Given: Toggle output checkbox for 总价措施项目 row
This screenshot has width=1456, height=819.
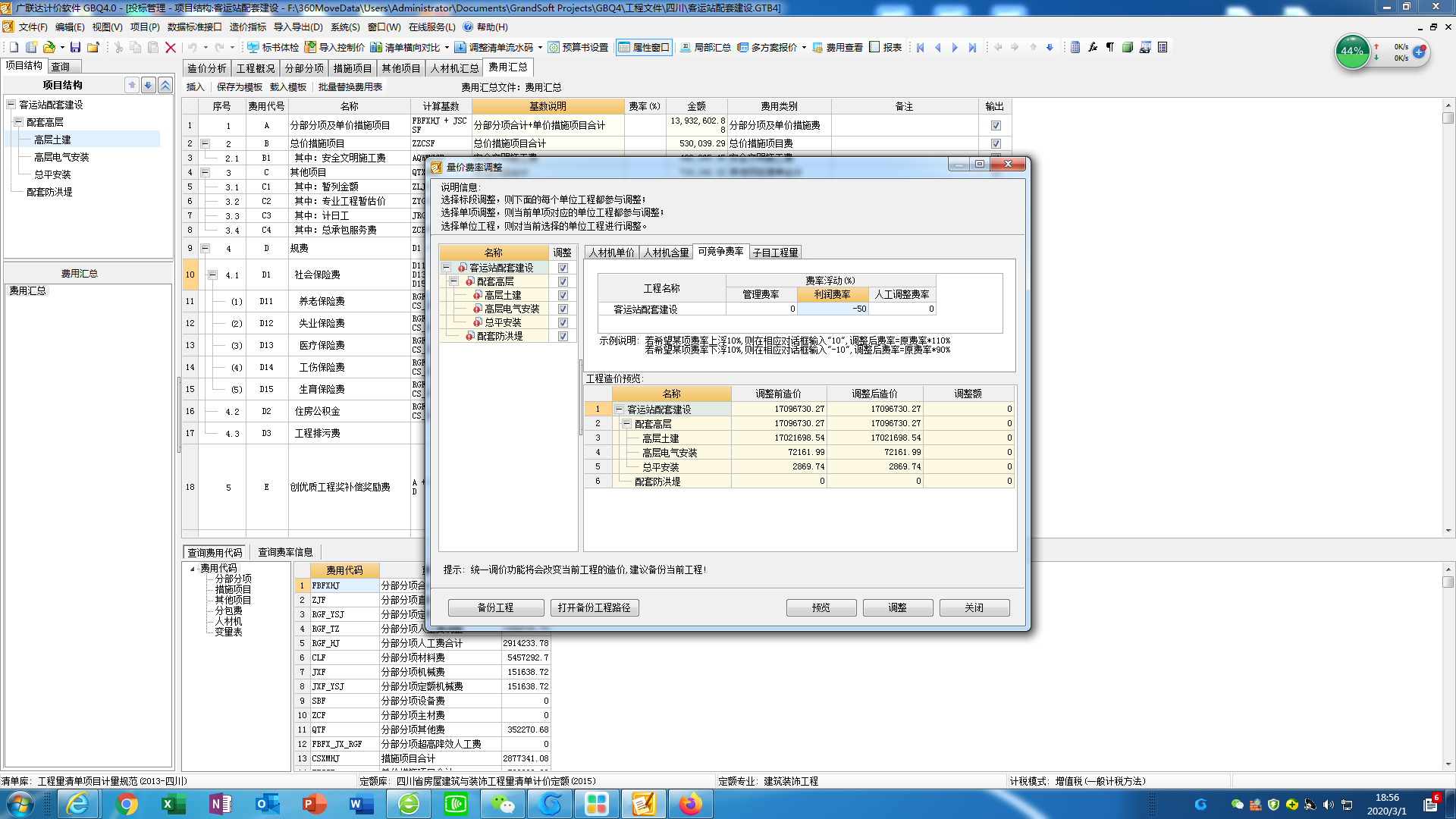Looking at the screenshot, I should pos(996,143).
